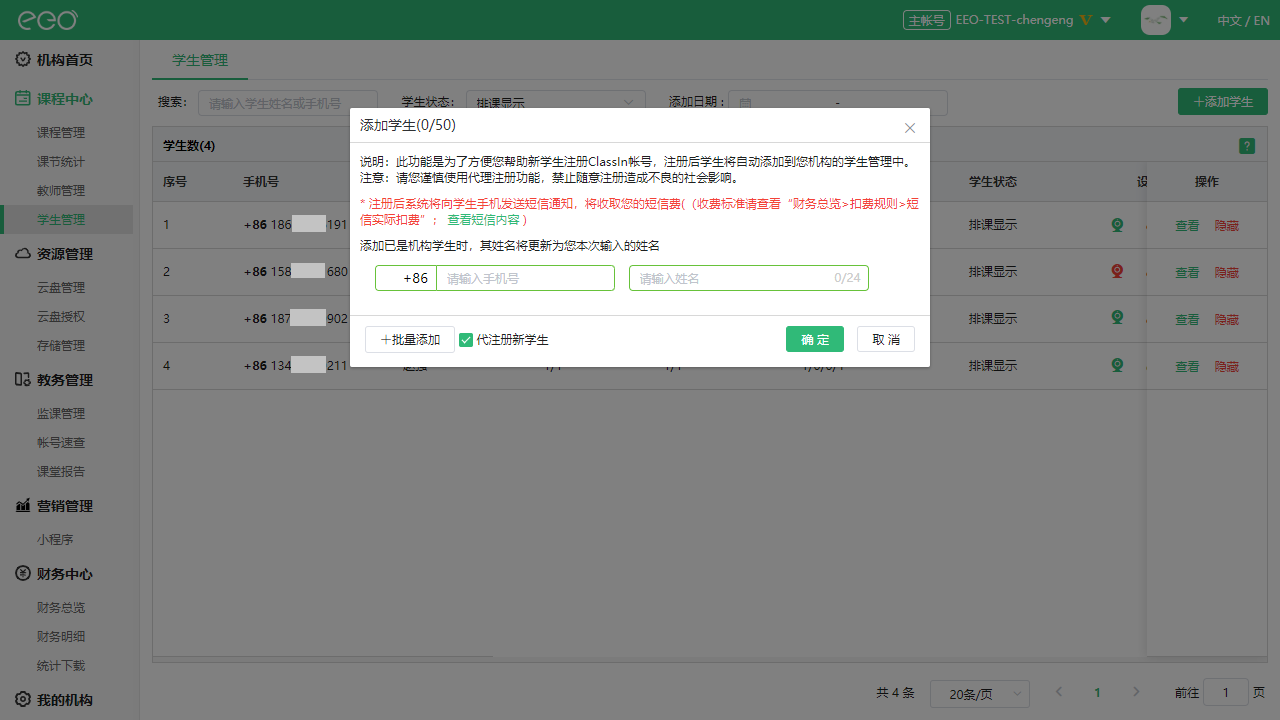Click the 机构首页 badge icon
Image resolution: width=1280 pixels, height=720 pixels.
tap(23, 60)
